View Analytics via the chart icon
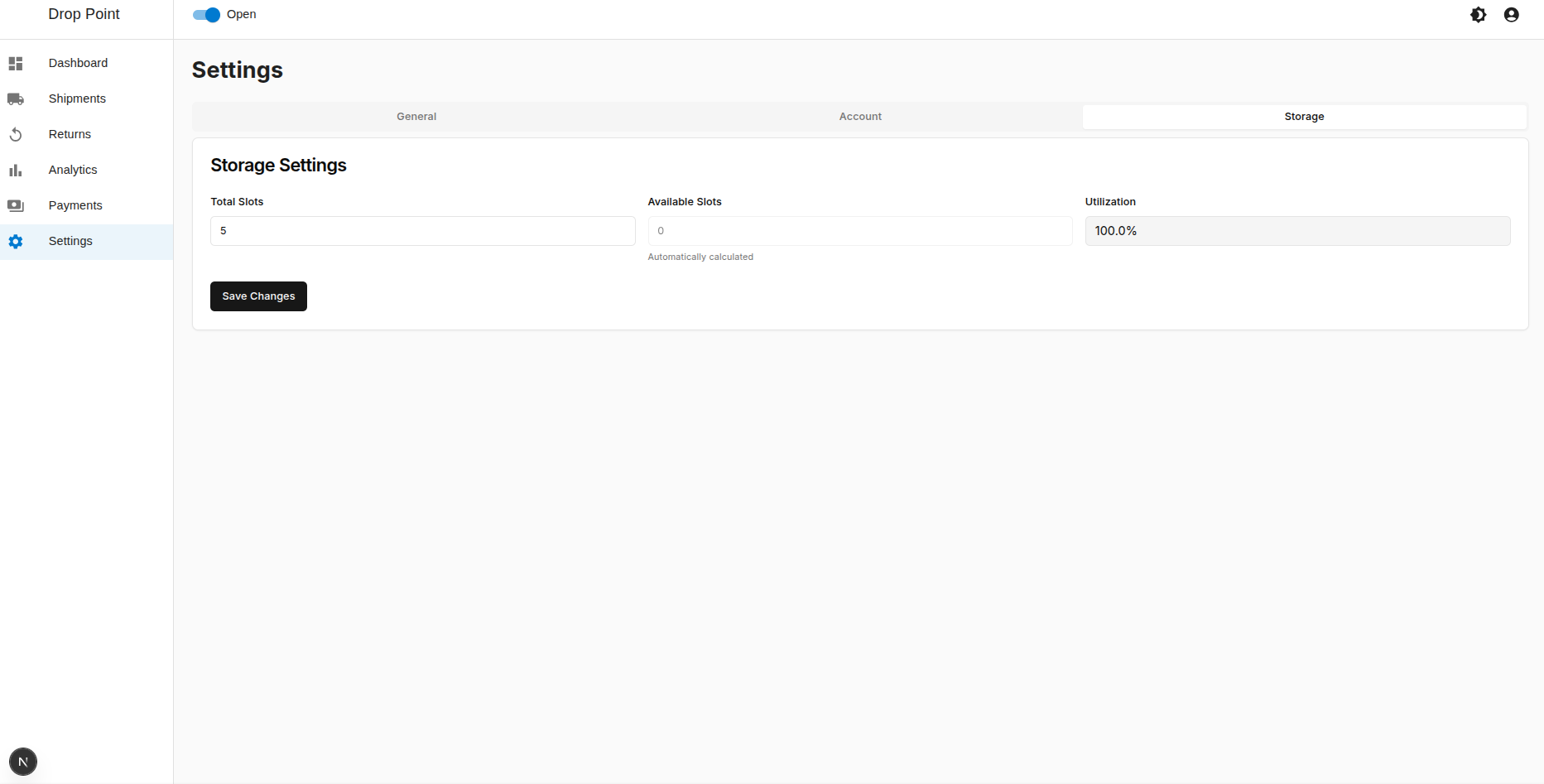 click(x=16, y=169)
